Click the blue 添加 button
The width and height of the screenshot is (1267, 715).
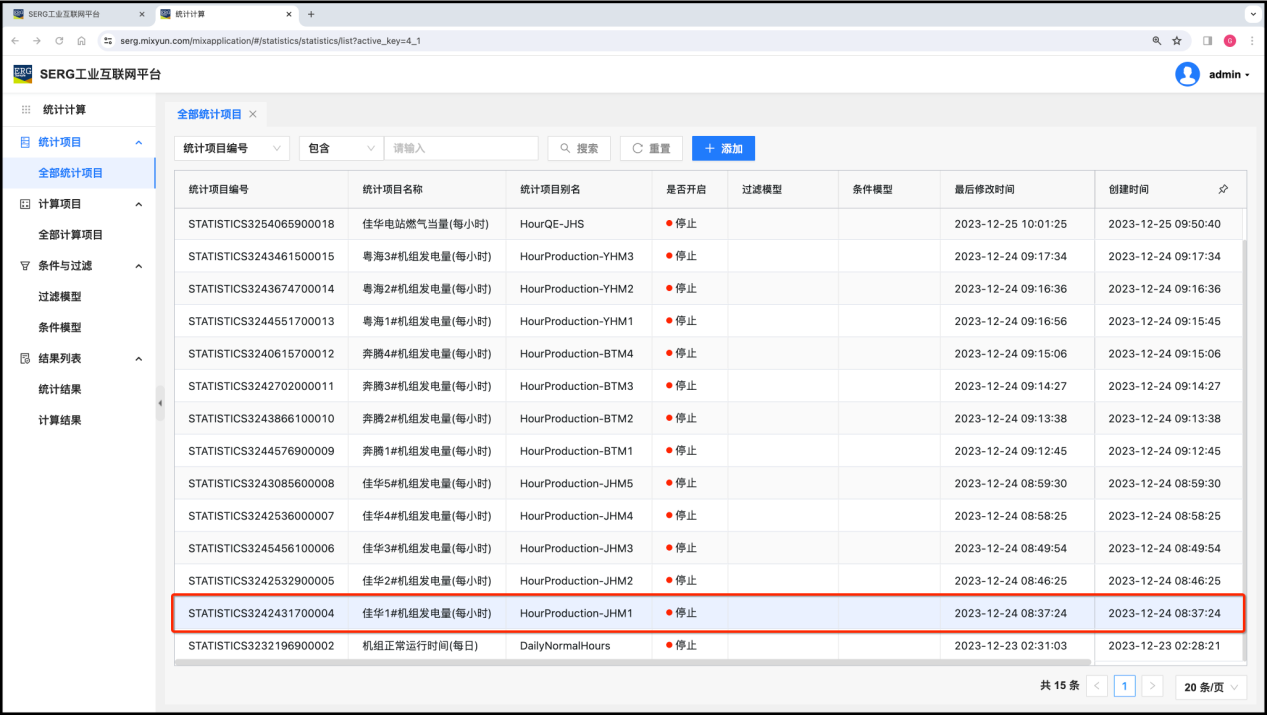pos(723,148)
